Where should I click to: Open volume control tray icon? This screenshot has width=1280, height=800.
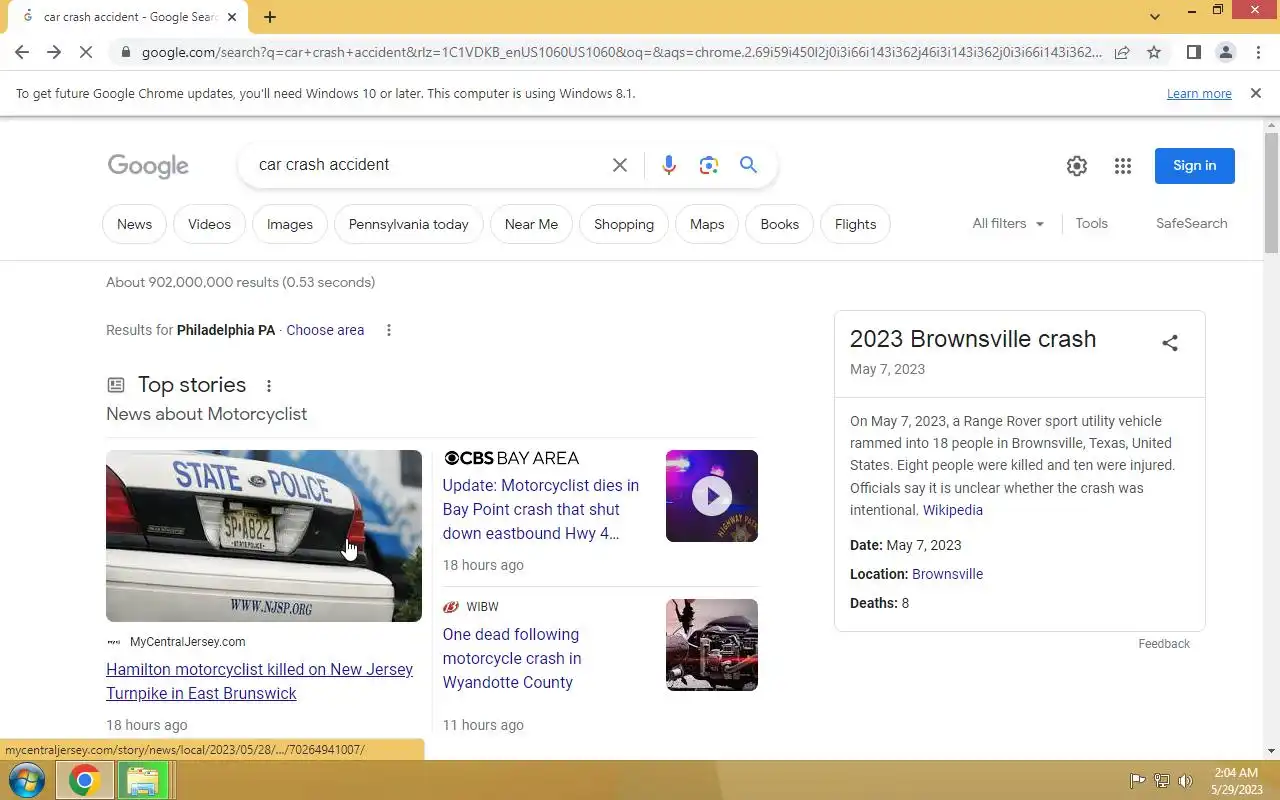[1186, 781]
